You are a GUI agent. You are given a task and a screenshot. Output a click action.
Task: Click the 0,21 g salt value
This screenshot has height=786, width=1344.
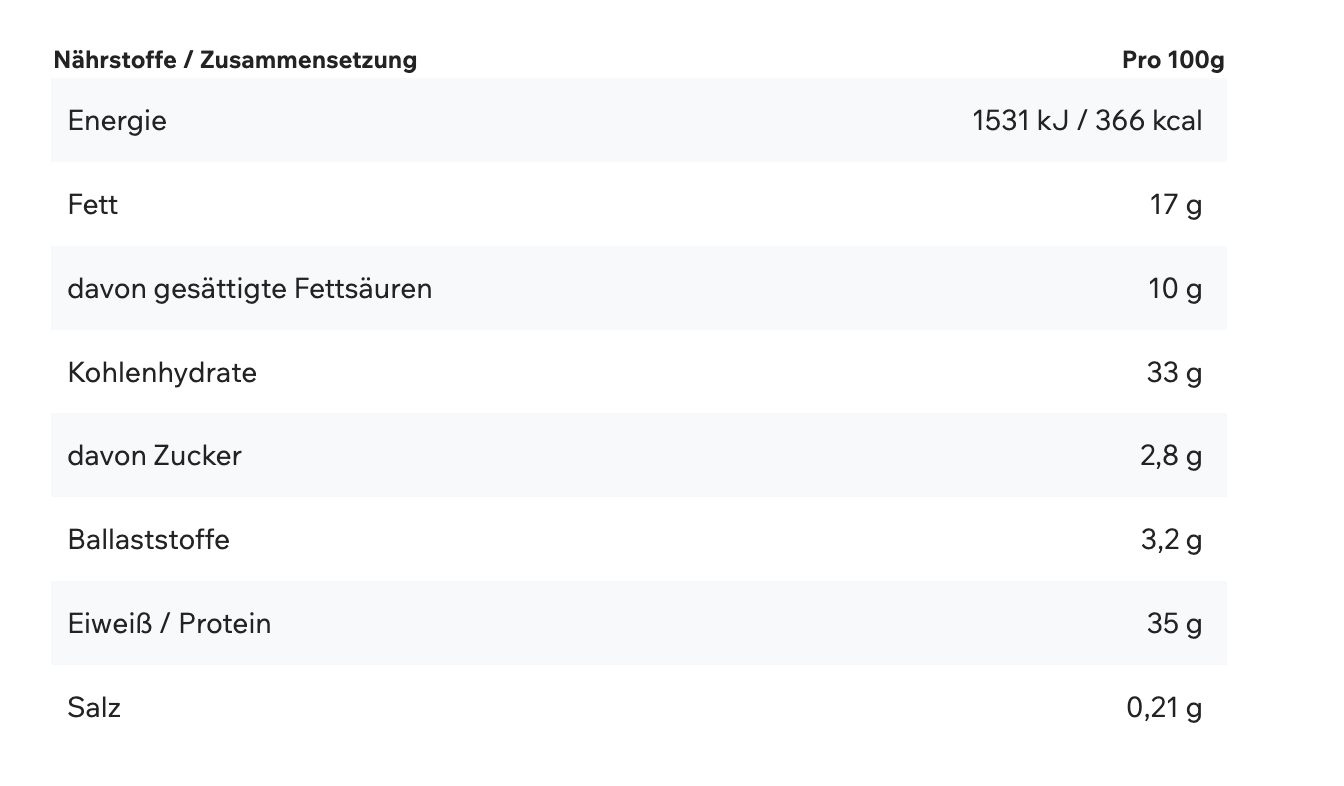tap(1165, 708)
